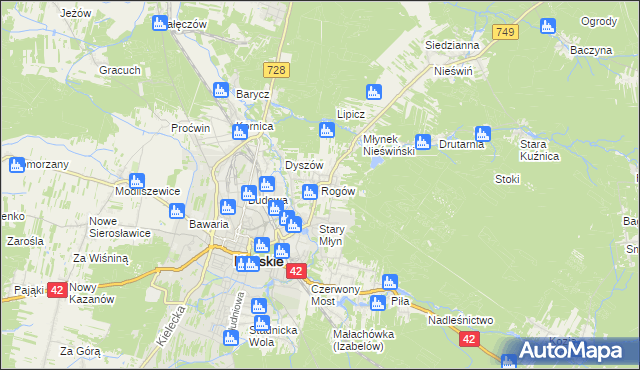
Task: Select the Rogów place label
Action: pyautogui.click(x=338, y=191)
